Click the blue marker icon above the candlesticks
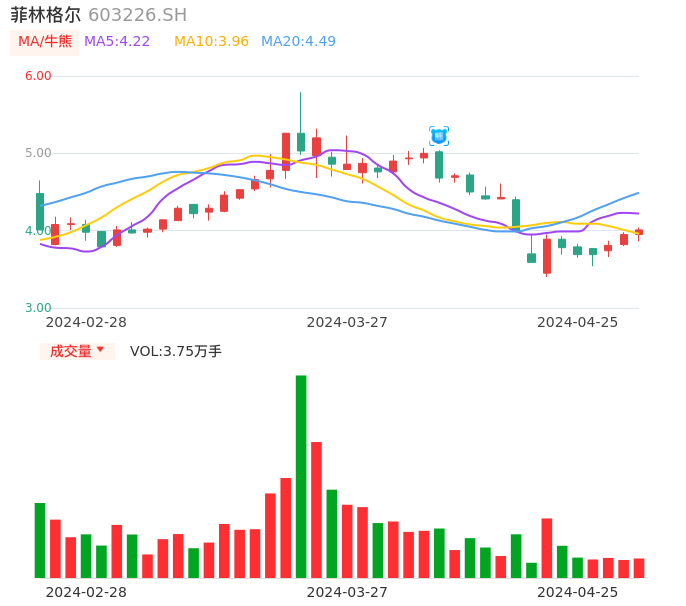 click(438, 136)
